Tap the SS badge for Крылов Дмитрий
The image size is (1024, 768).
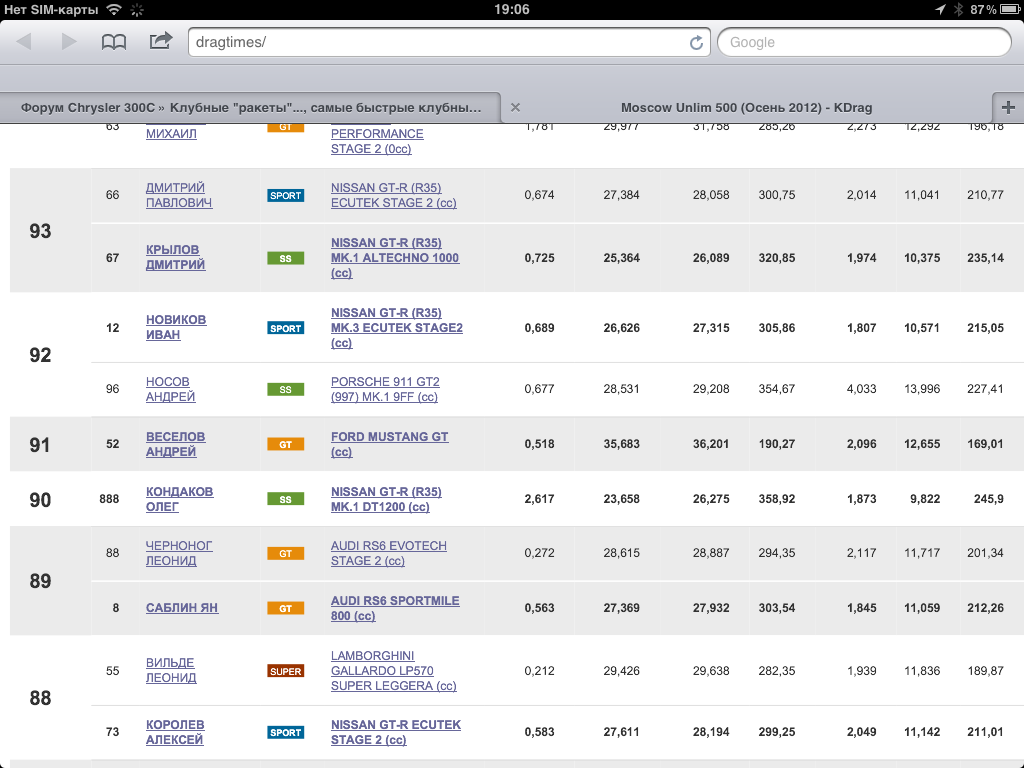(285, 259)
